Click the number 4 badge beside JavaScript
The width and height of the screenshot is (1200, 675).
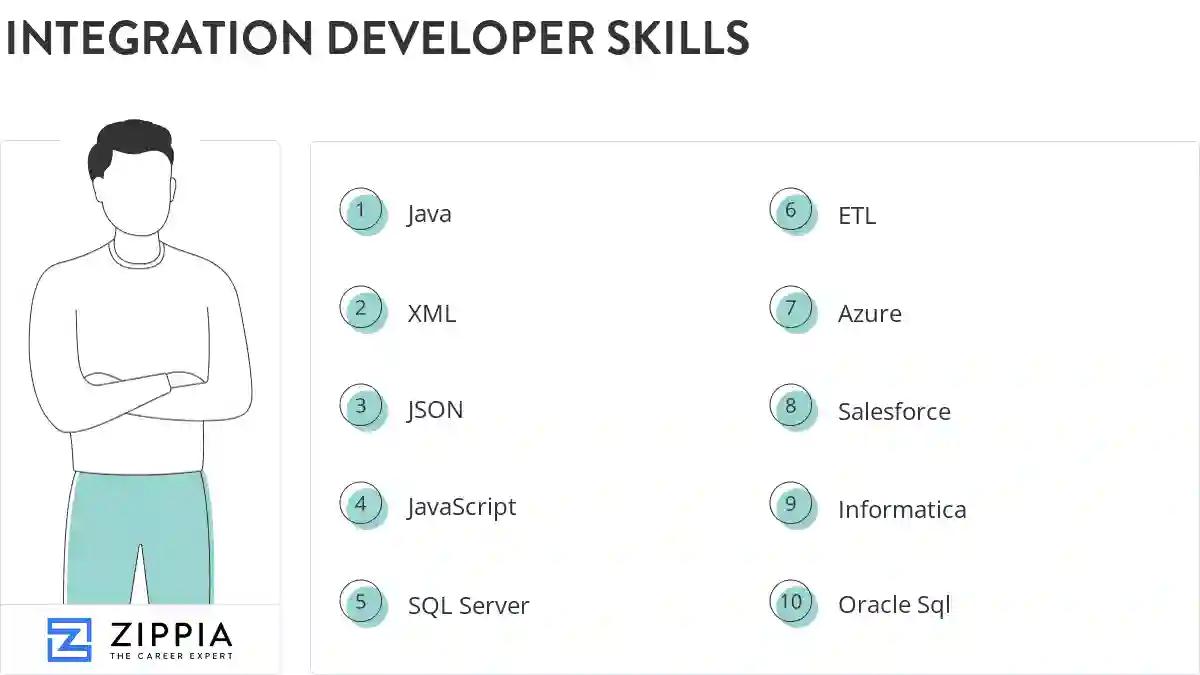[x=361, y=504]
